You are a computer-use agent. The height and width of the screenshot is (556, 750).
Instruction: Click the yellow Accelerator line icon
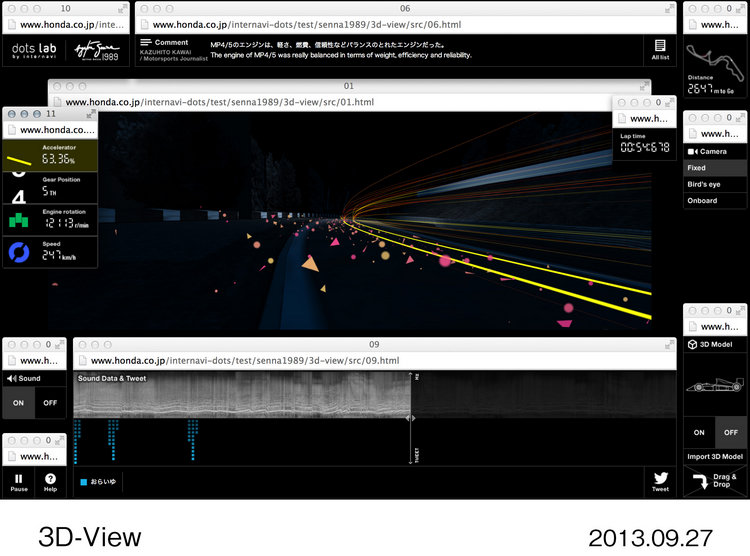(20, 155)
